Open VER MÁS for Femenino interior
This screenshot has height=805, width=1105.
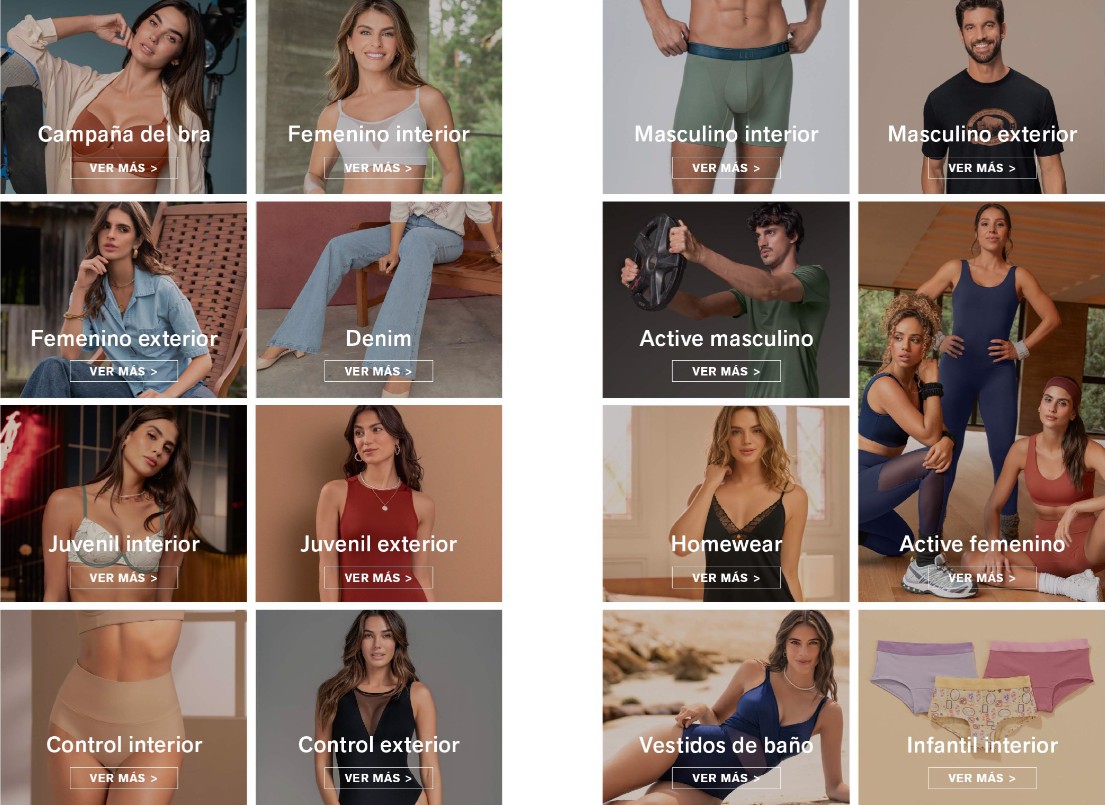(x=378, y=168)
